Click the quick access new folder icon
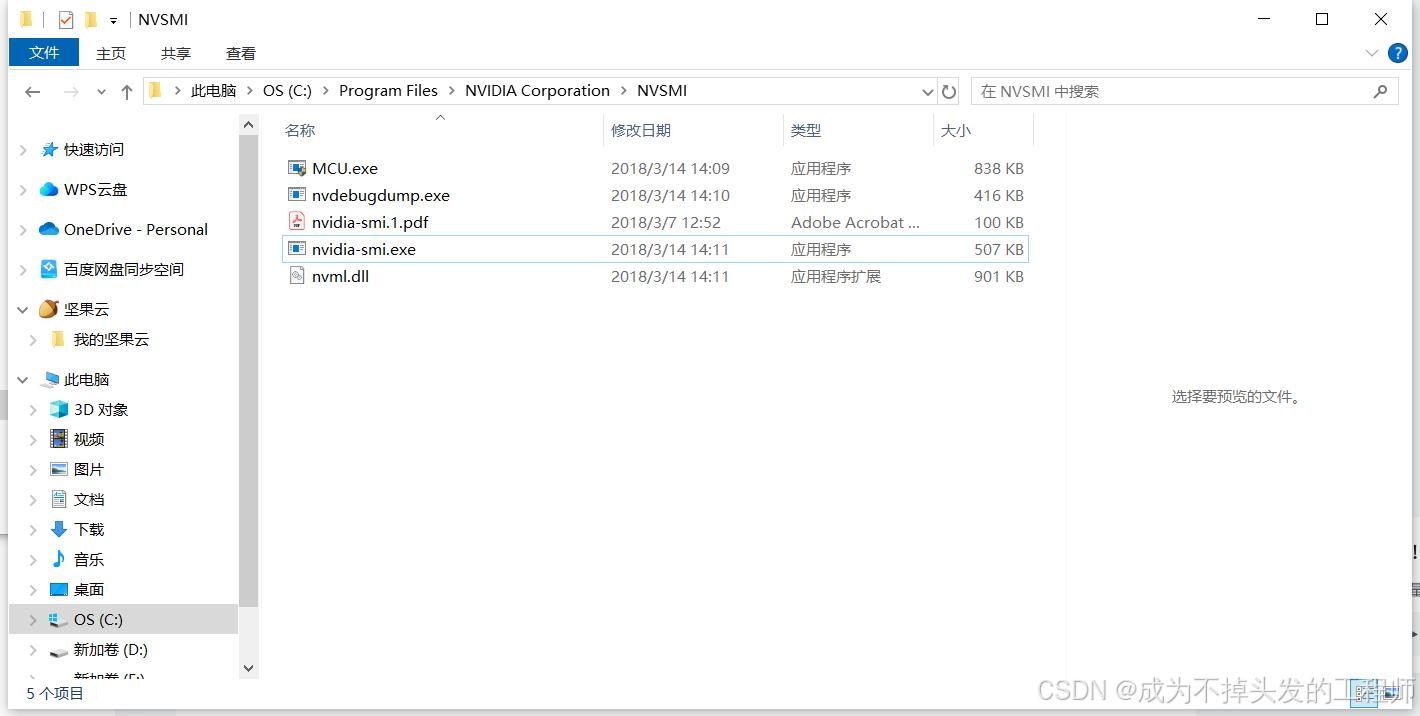 pos(91,20)
